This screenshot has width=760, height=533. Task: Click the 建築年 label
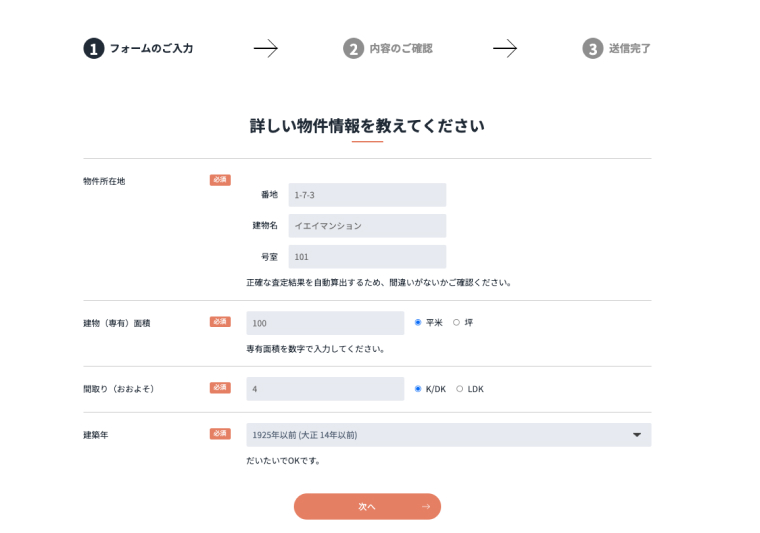(x=96, y=435)
